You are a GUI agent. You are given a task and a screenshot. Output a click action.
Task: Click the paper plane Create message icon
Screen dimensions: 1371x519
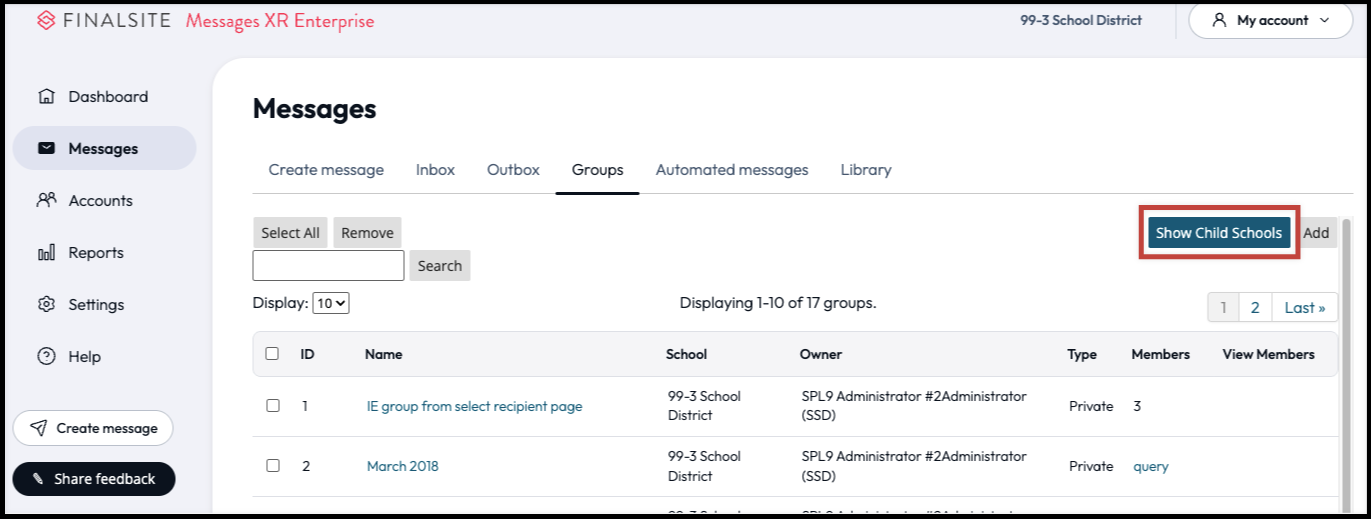38,428
